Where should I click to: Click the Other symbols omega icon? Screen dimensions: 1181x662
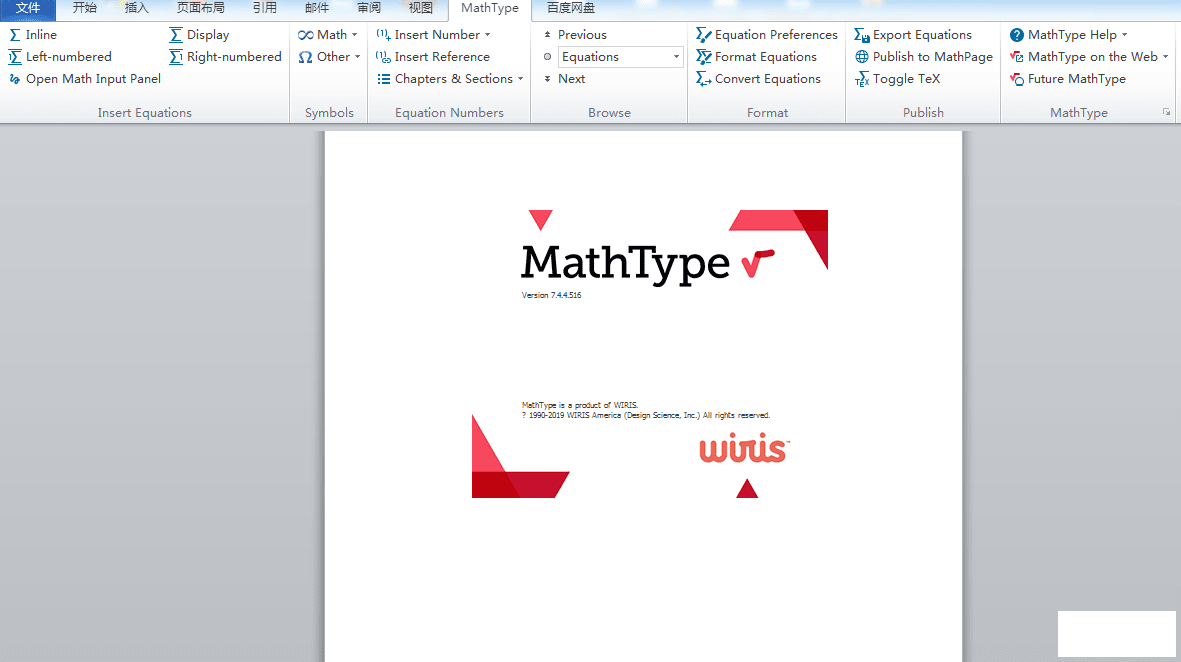pyautogui.click(x=305, y=57)
